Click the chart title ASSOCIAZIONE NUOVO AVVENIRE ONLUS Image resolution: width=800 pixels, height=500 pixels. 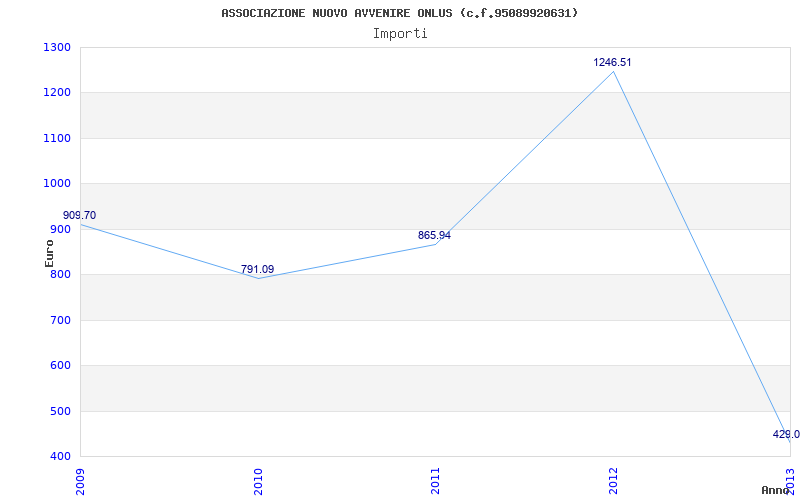point(400,13)
